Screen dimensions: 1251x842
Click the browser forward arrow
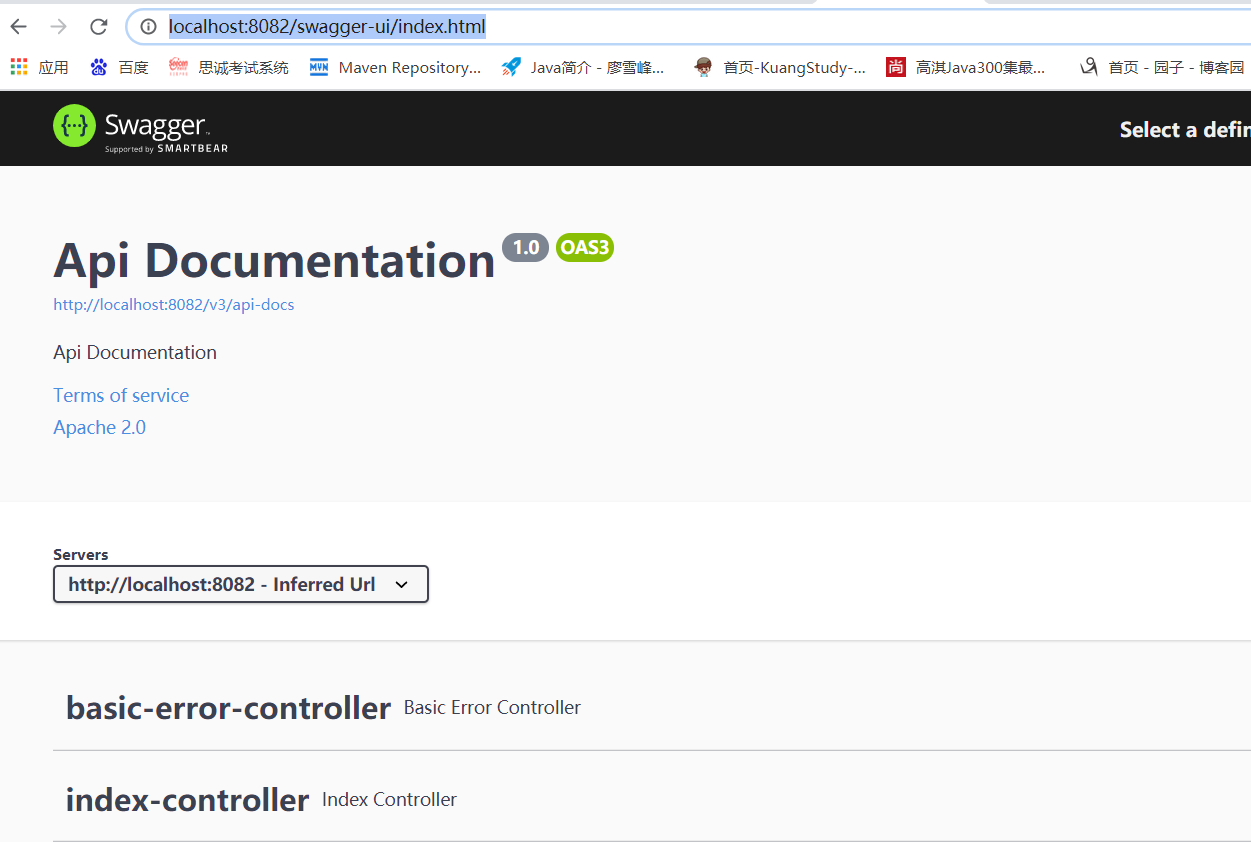(58, 27)
